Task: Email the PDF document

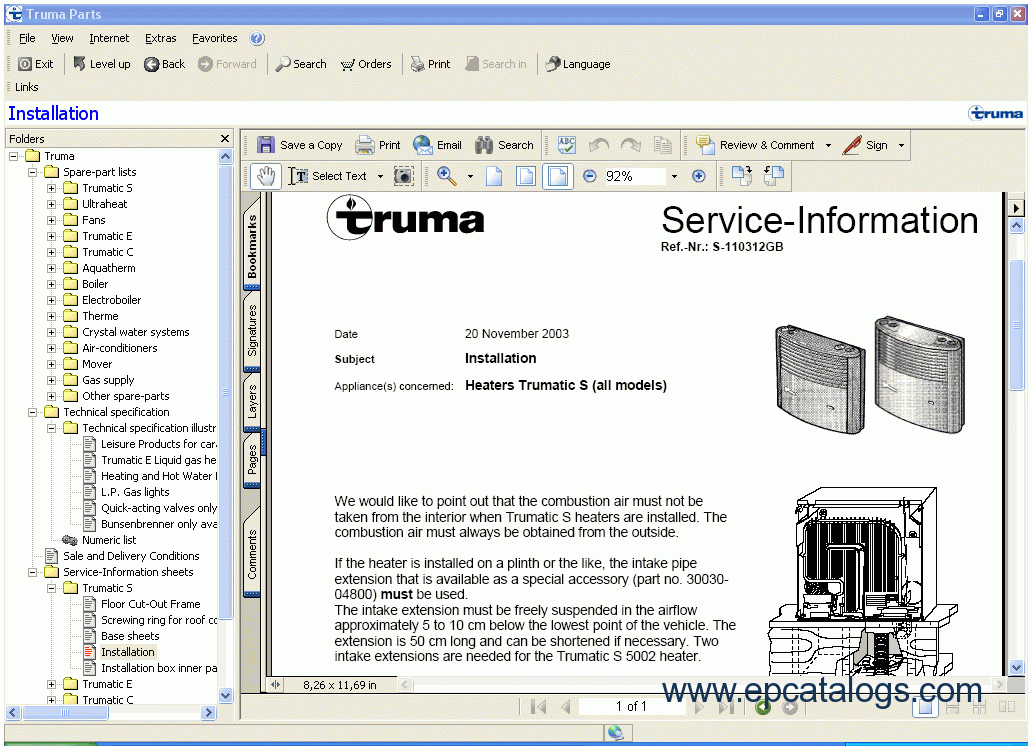Action: tap(438, 145)
